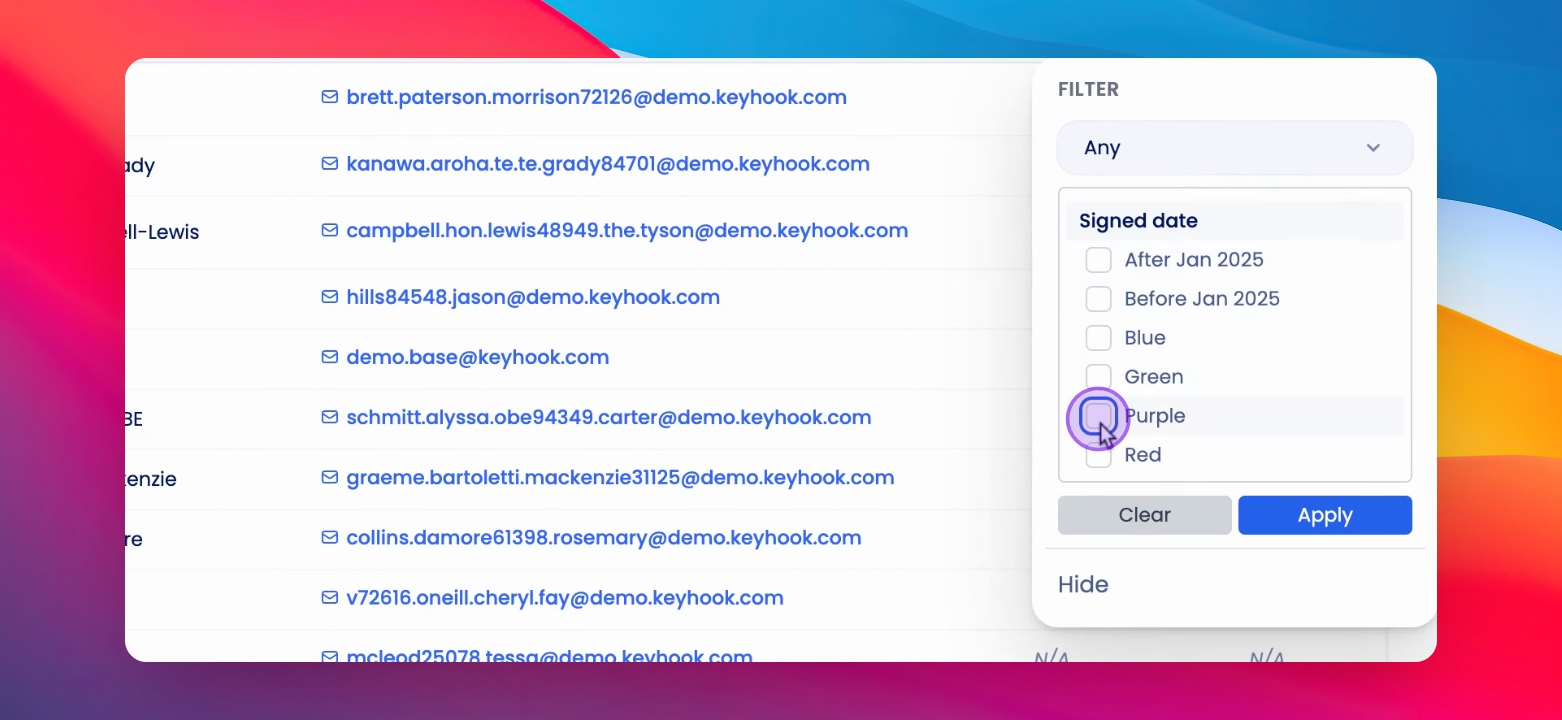The height and width of the screenshot is (720, 1562).
Task: Click the Clear button
Action: pos(1144,515)
